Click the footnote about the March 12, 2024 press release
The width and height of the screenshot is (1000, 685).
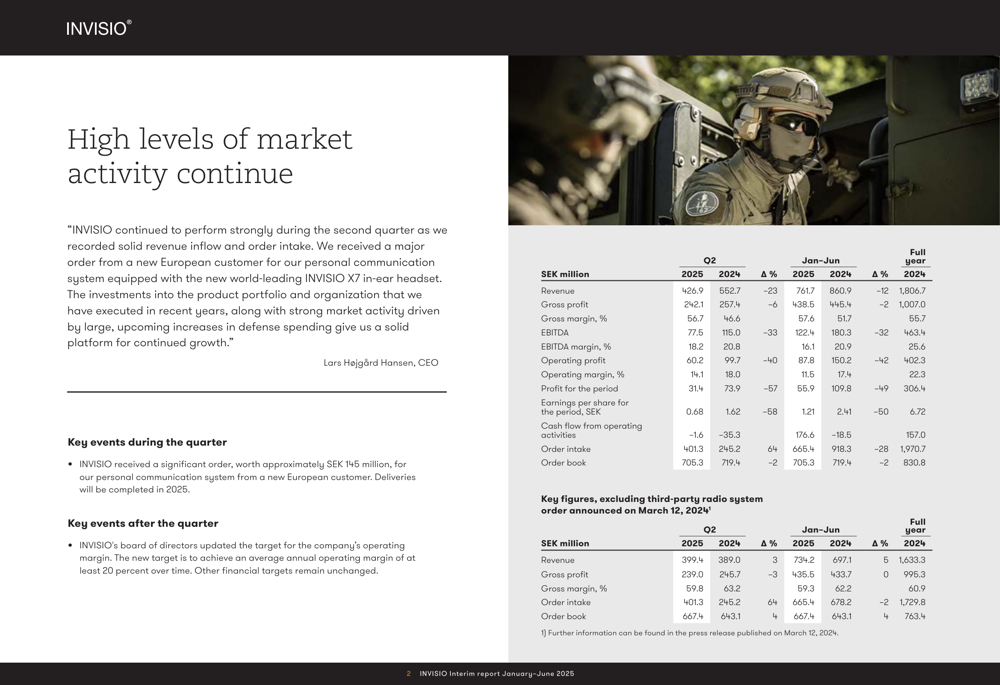[689, 633]
